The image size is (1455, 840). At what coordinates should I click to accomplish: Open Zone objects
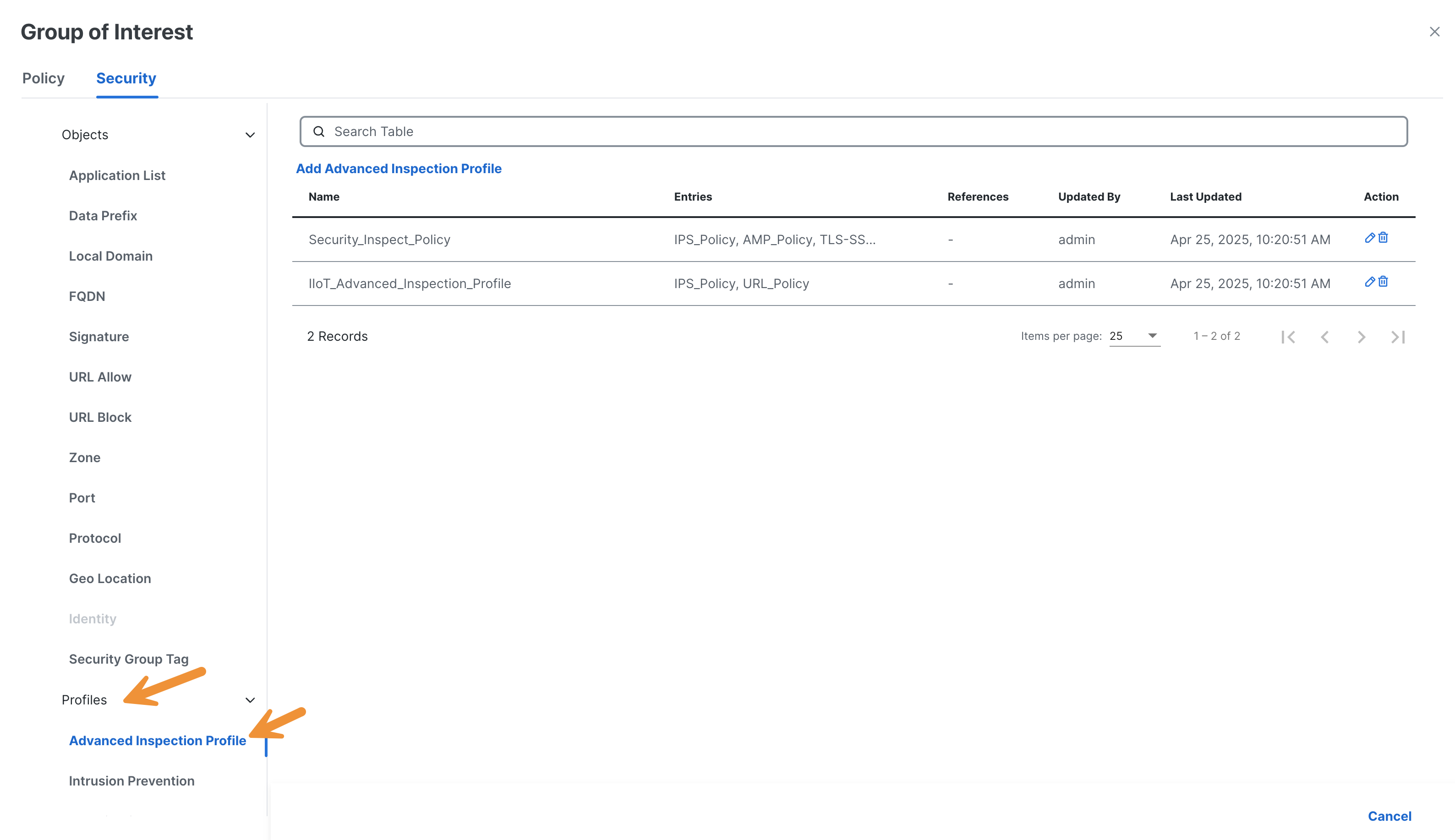pyautogui.click(x=85, y=458)
